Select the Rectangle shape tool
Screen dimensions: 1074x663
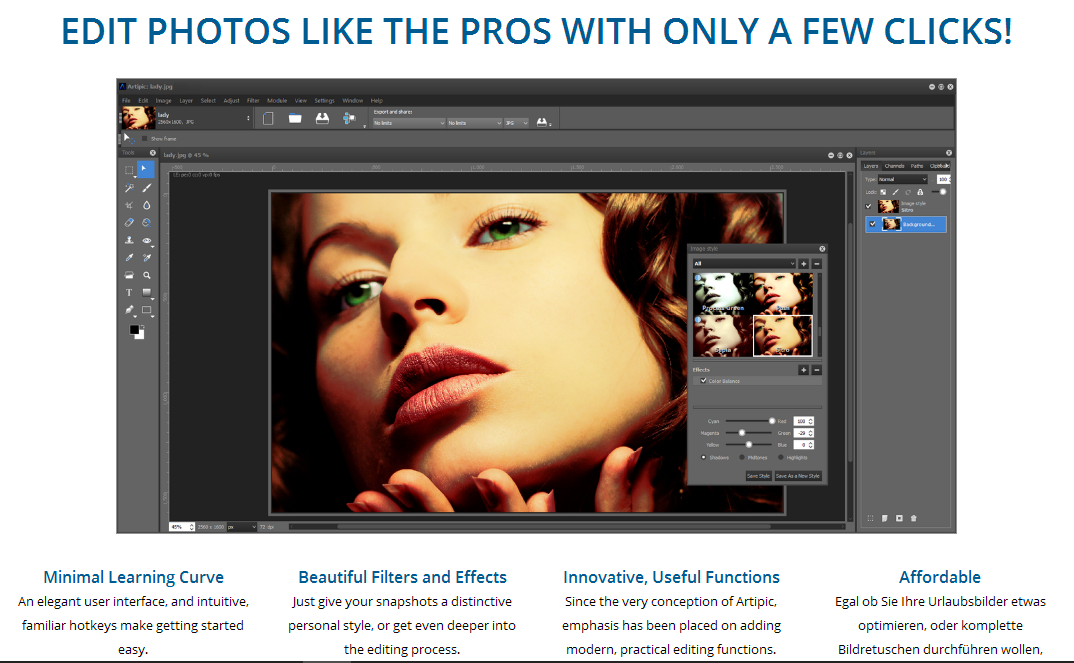pyautogui.click(x=147, y=310)
